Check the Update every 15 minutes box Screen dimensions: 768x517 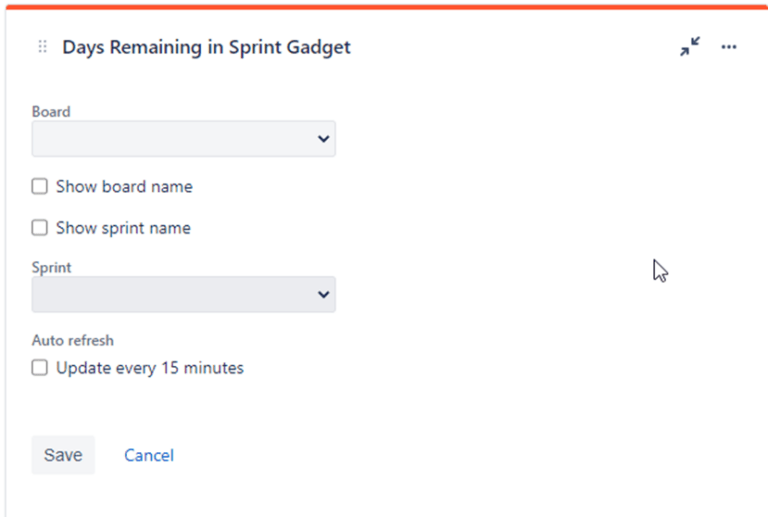pyautogui.click(x=40, y=367)
